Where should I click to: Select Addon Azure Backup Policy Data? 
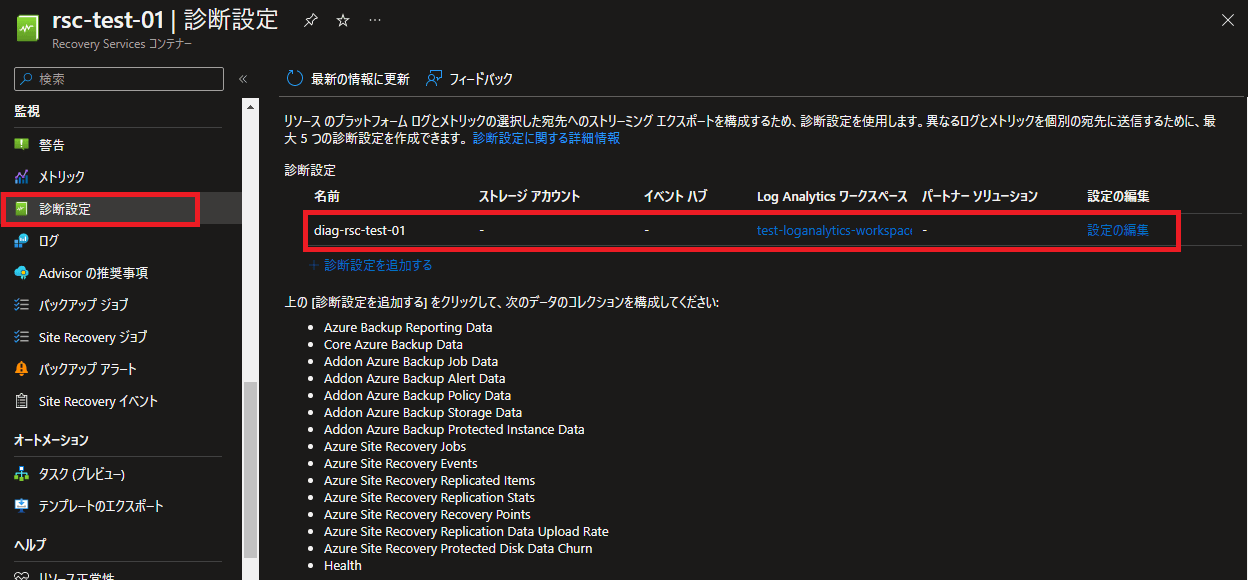tap(417, 395)
